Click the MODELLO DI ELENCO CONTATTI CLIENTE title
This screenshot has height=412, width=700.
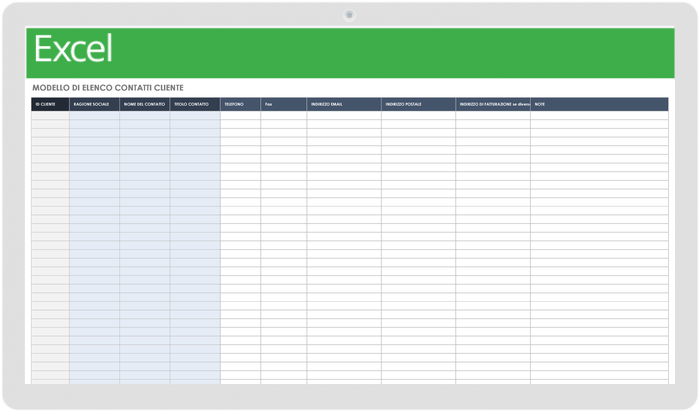coord(108,88)
